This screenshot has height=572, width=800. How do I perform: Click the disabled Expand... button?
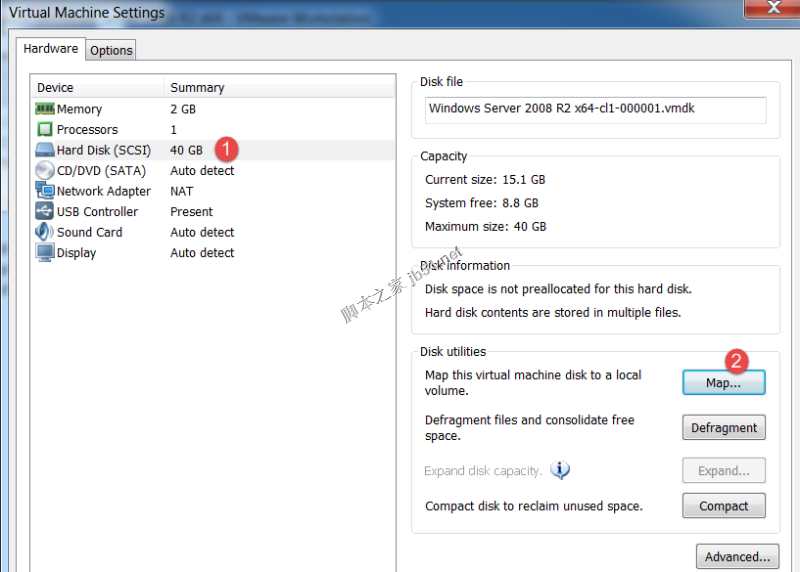(723, 470)
